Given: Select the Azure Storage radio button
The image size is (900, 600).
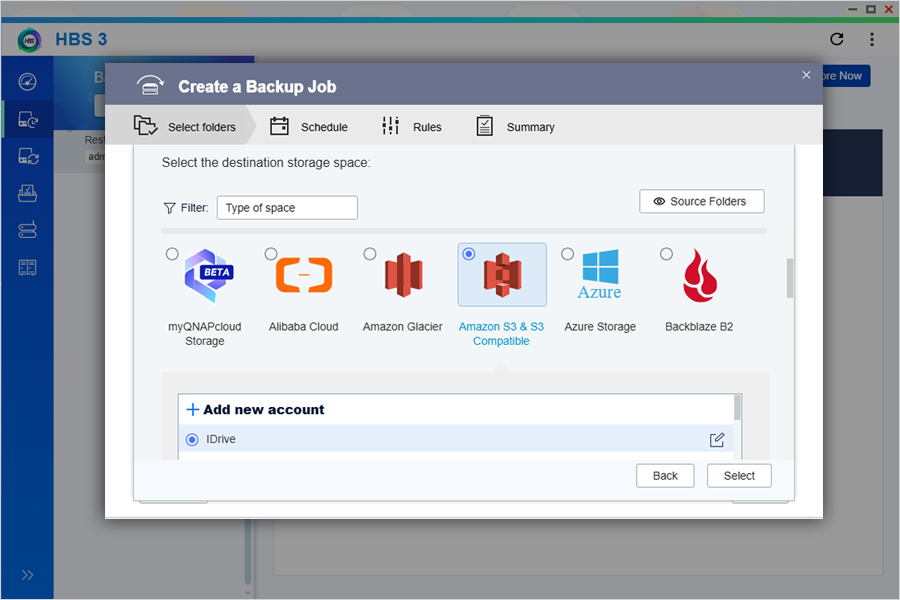Looking at the screenshot, I should (x=567, y=254).
